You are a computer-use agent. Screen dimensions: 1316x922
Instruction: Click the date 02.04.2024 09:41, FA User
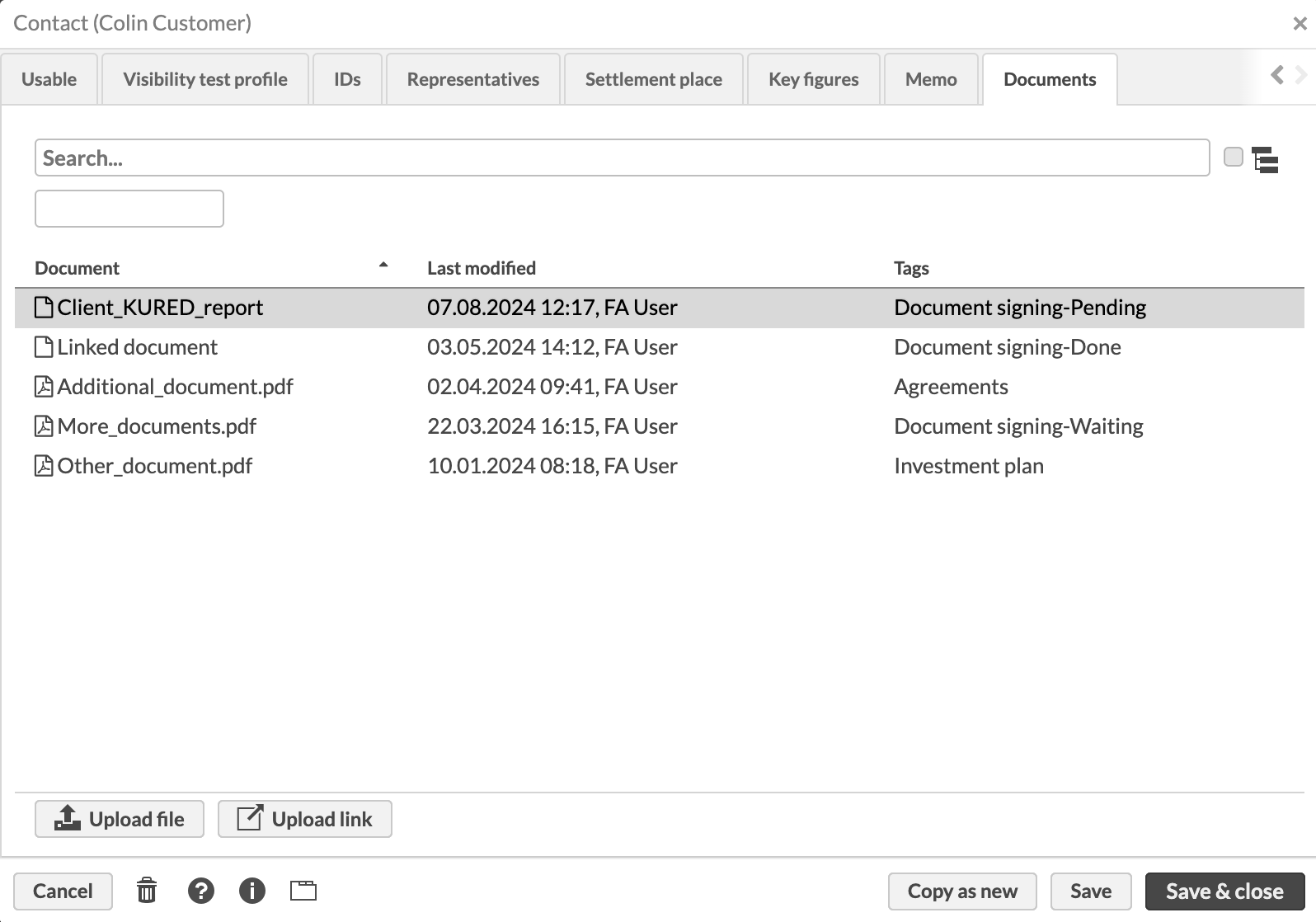pyautogui.click(x=552, y=387)
